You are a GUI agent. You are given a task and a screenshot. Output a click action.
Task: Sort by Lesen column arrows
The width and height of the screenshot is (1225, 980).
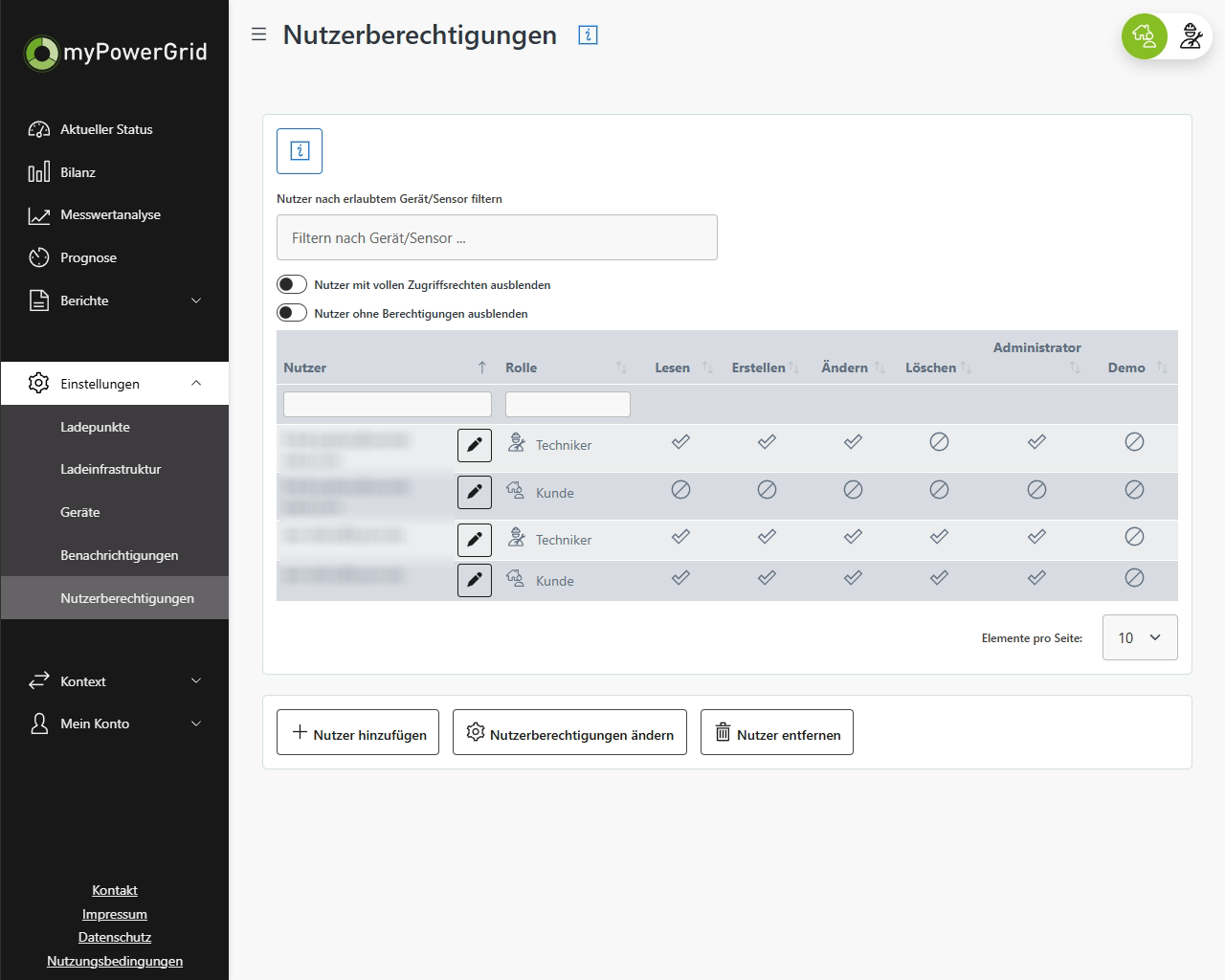707,367
